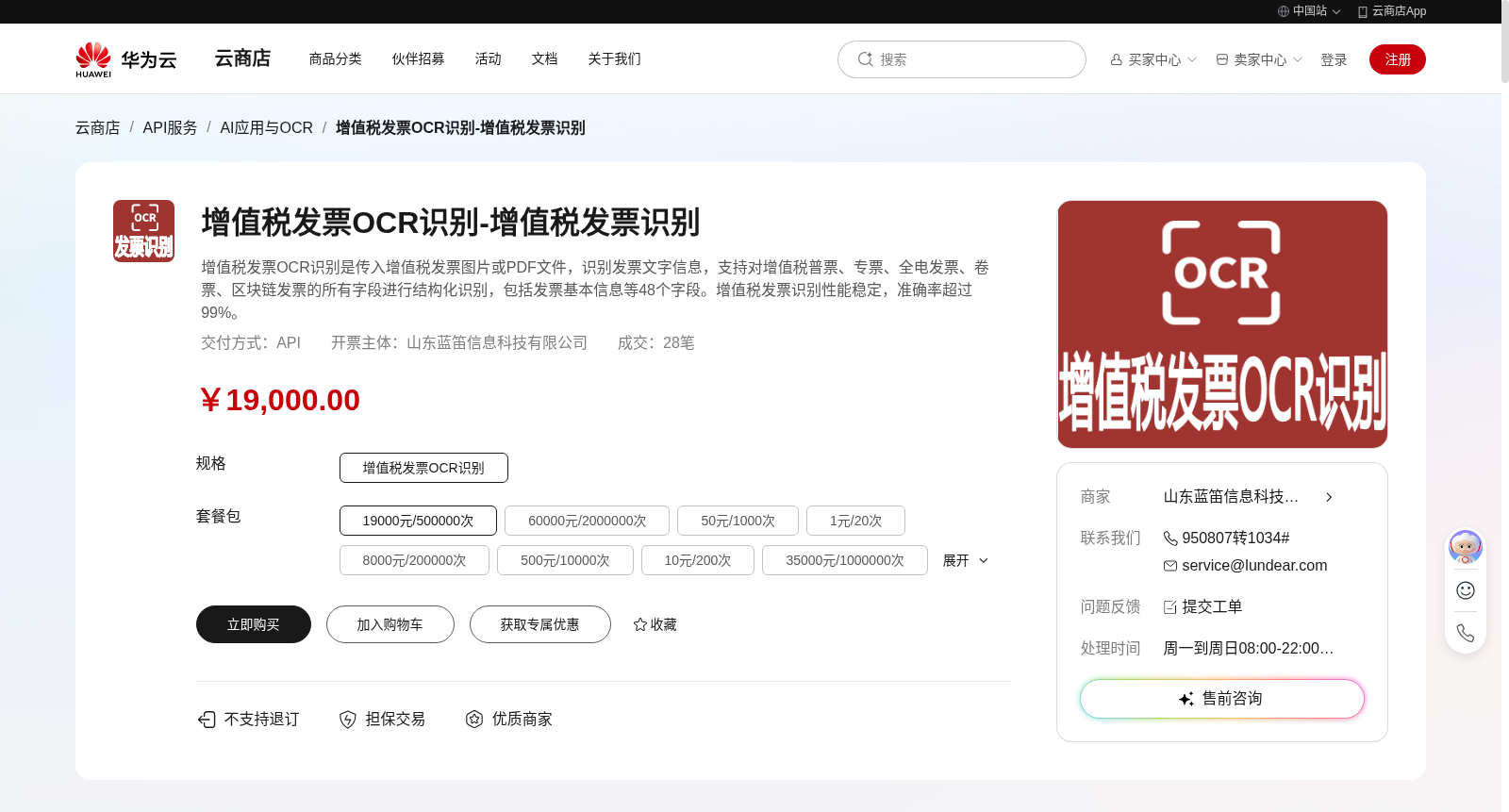The height and width of the screenshot is (812, 1509).
Task: Select the 500元/10000次 package
Action: point(565,560)
